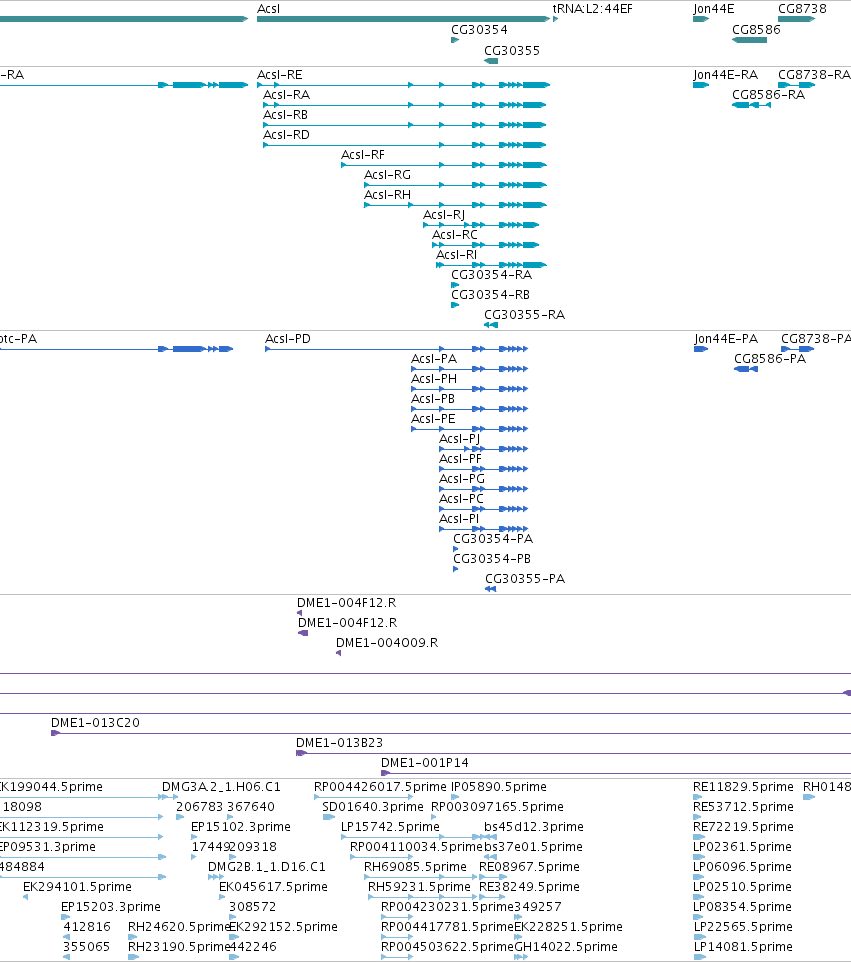This screenshot has height=962, width=851.
Task: Click EST RE08967.5prime
Action: click(x=529, y=866)
